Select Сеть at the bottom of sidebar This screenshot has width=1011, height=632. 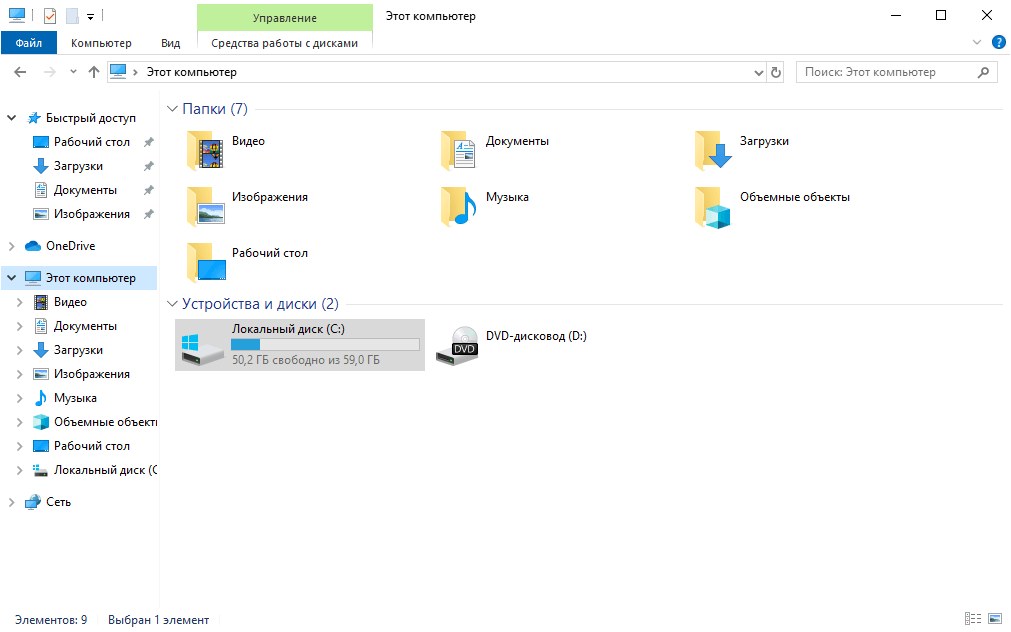[57, 501]
